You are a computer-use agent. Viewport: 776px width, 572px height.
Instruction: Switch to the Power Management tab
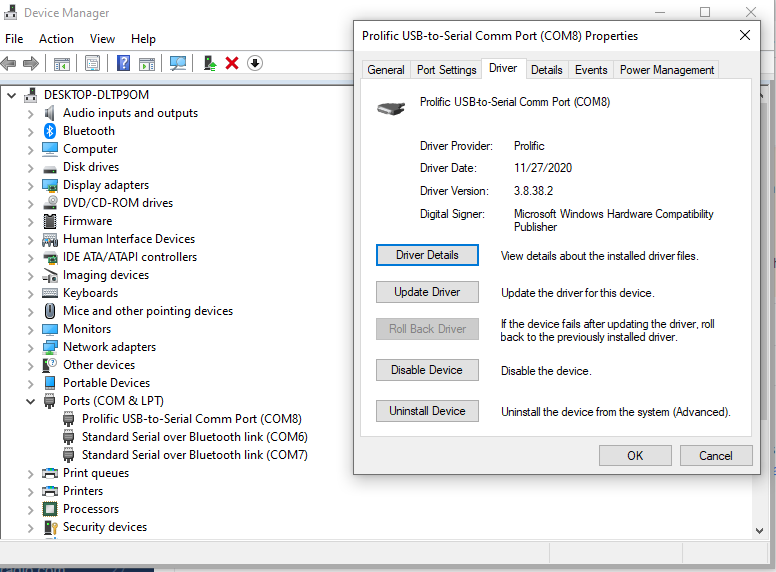[x=667, y=70]
